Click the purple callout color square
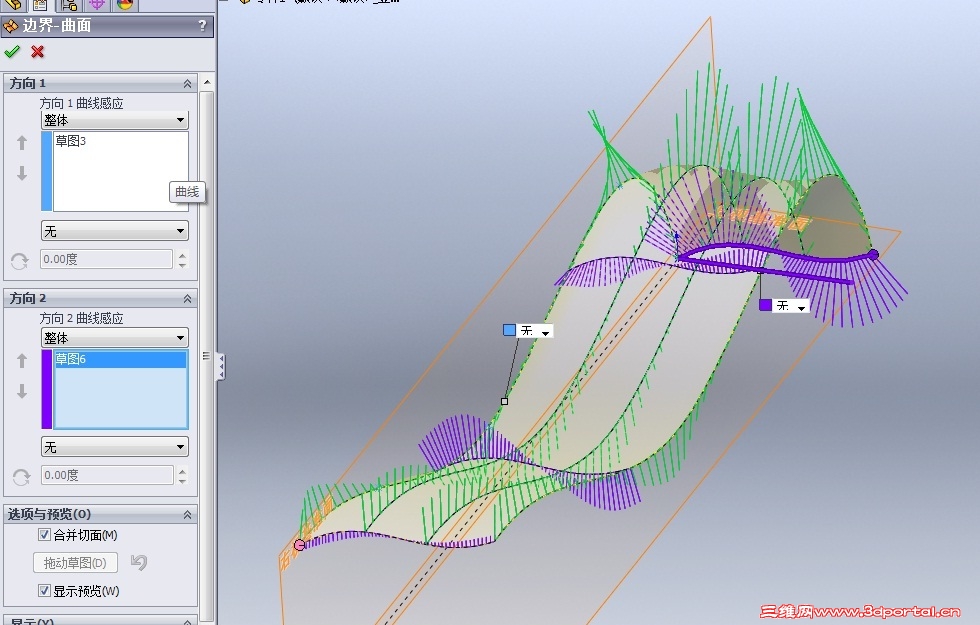 pos(765,305)
